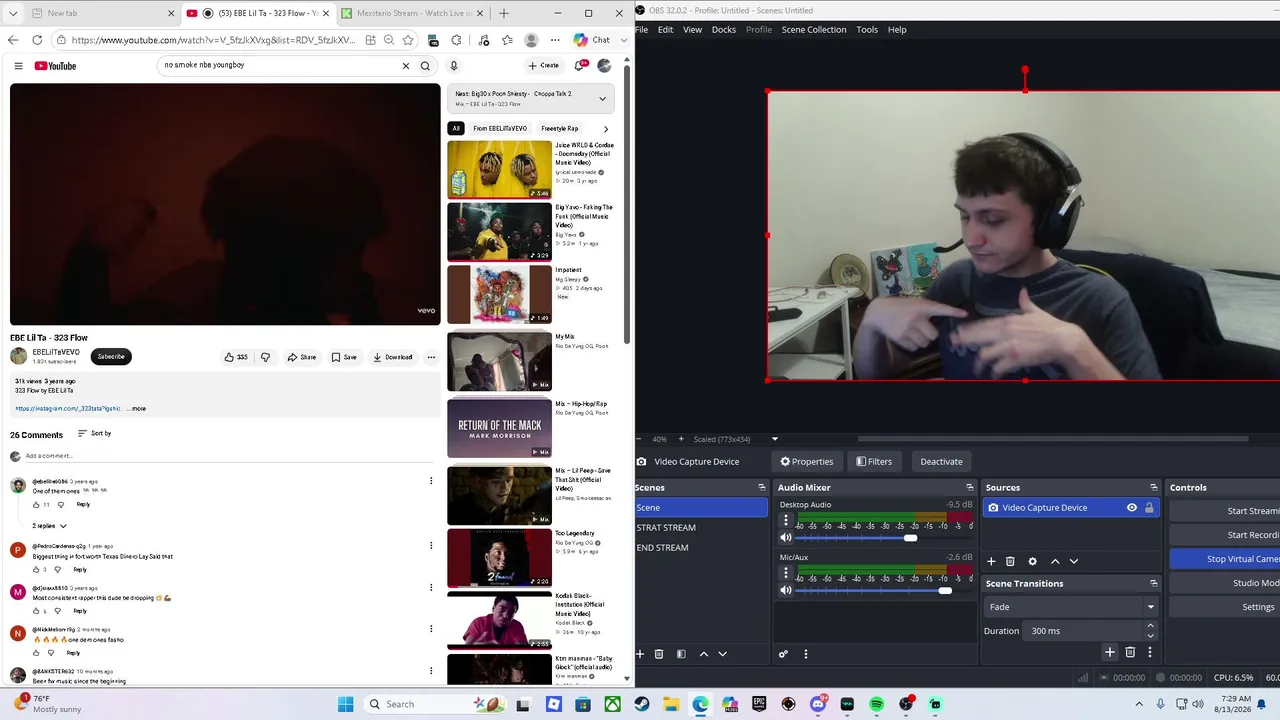
Task: Select the 'Freestyle Rap' filter chip
Action: 560,128
